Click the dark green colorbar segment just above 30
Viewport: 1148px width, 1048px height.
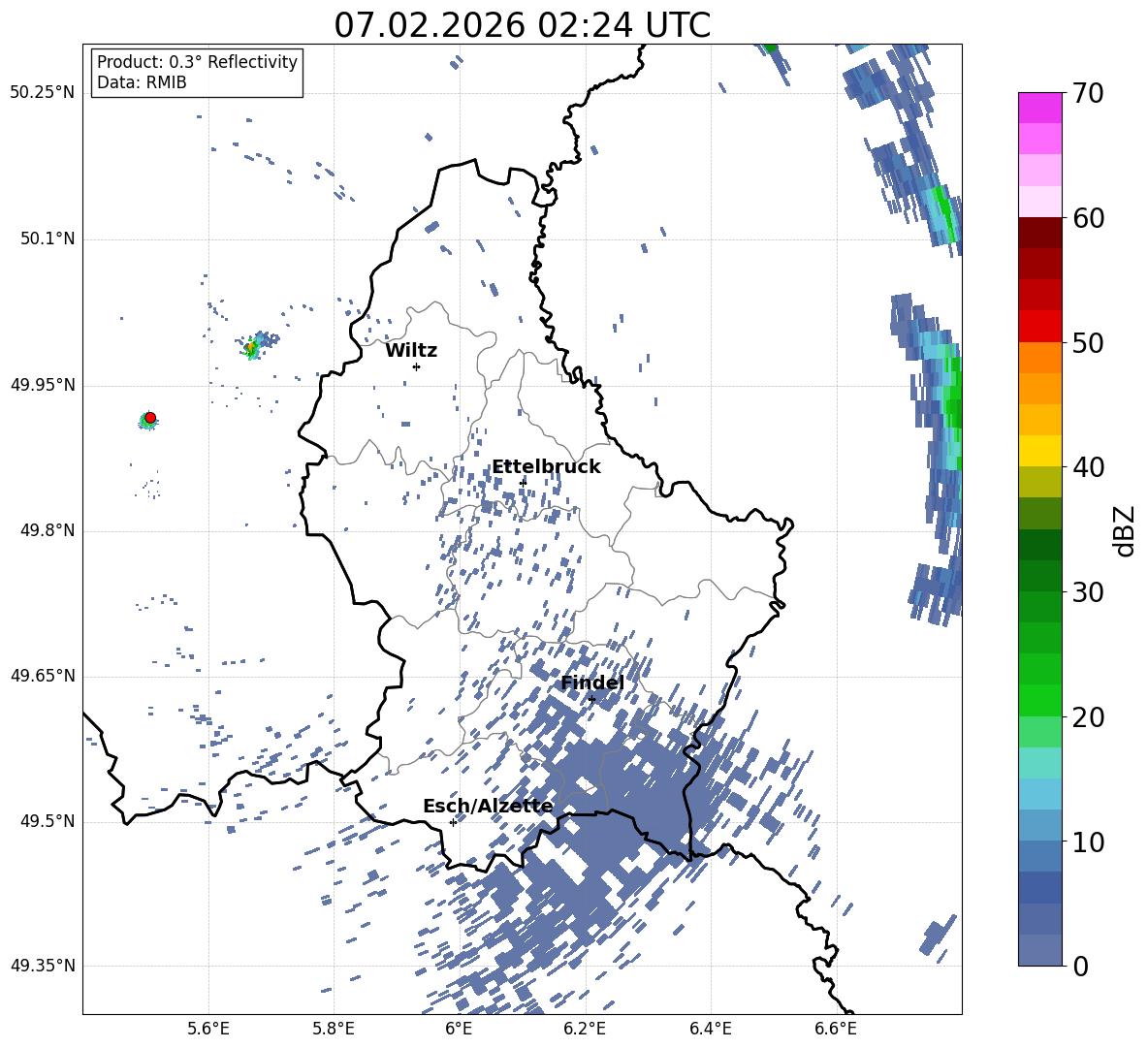[1039, 576]
